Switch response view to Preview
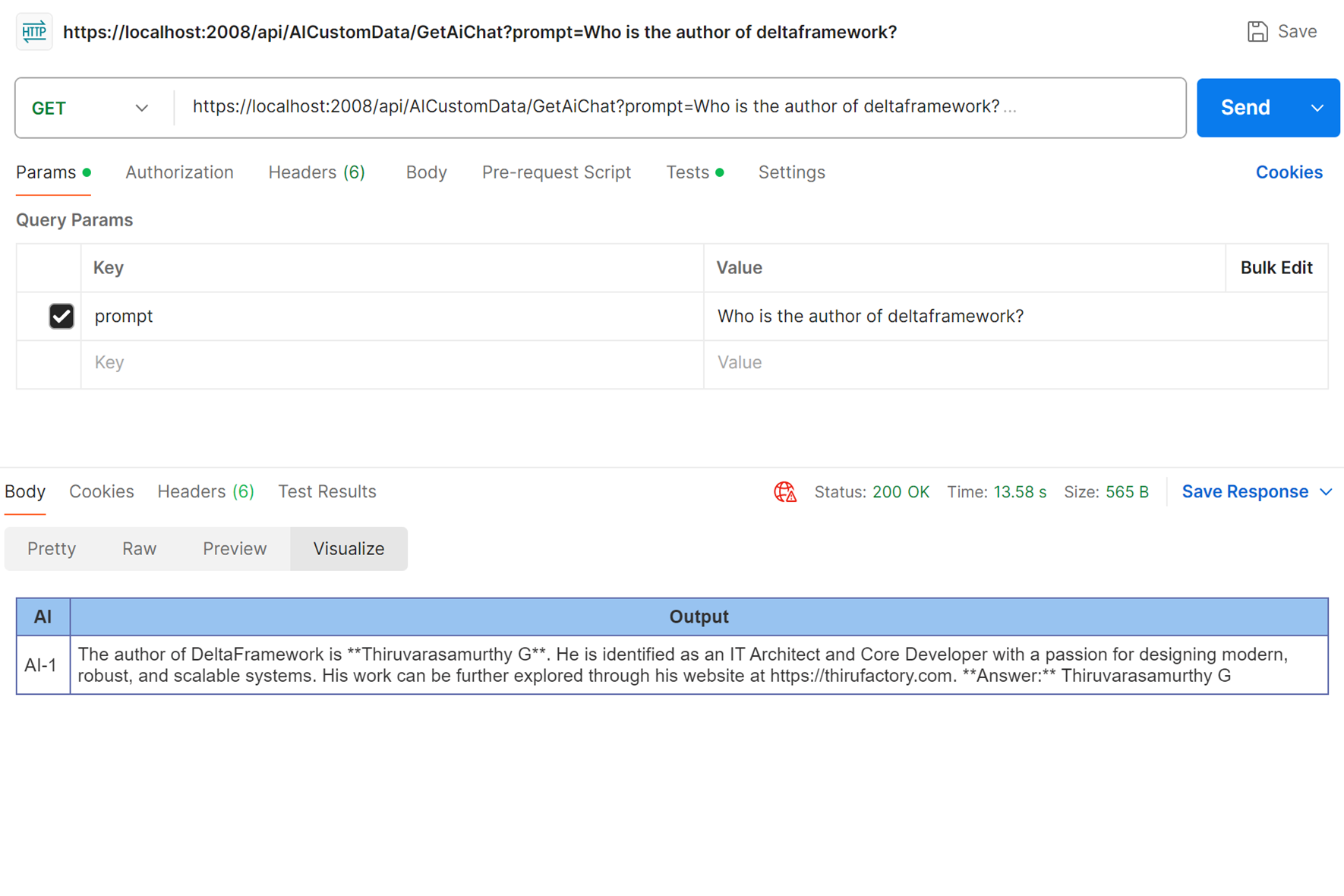 tap(235, 548)
